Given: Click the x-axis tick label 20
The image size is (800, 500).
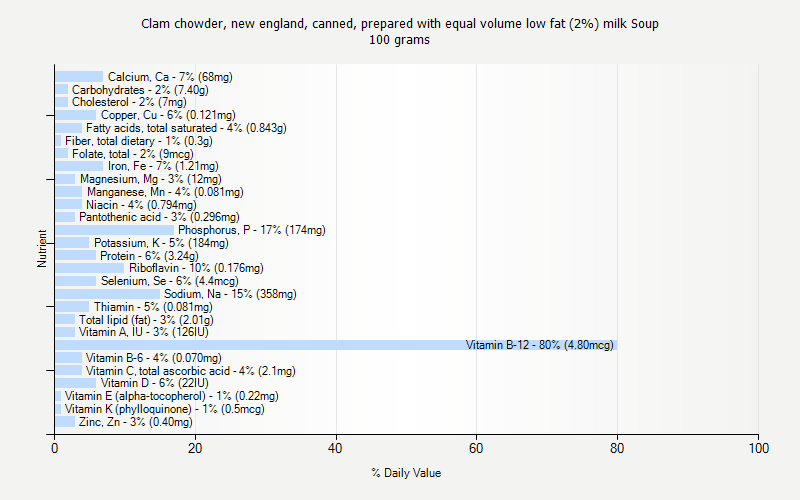Looking at the screenshot, I should pos(195,448).
